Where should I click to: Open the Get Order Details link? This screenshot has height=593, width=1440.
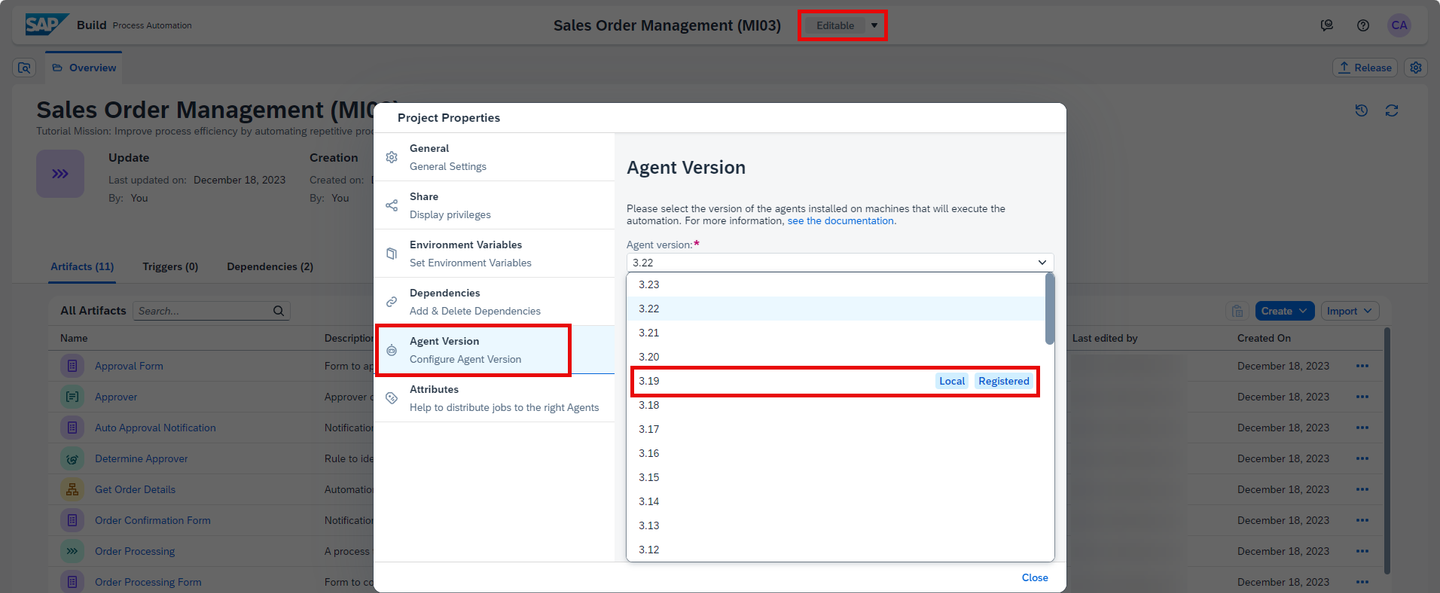[135, 490]
